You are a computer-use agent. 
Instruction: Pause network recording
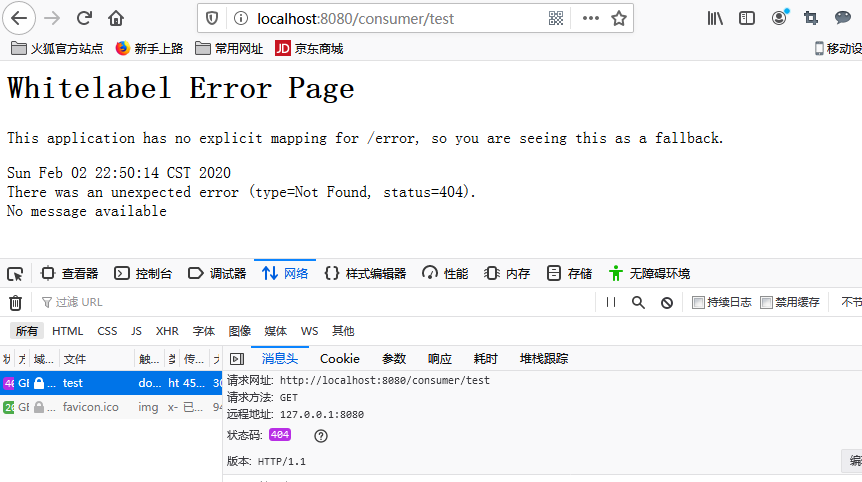tap(611, 302)
